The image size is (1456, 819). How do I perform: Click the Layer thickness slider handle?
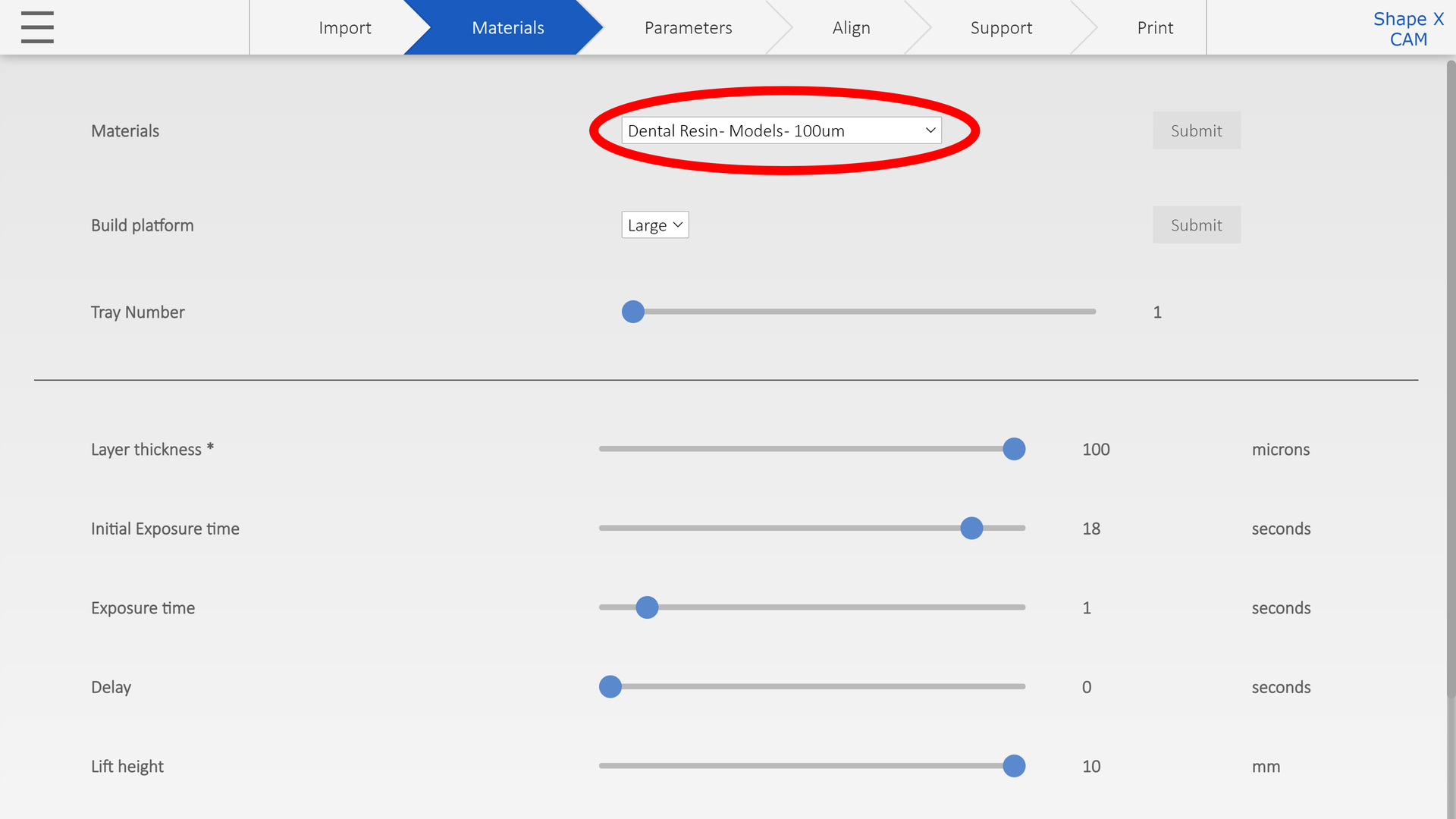pyautogui.click(x=1014, y=449)
